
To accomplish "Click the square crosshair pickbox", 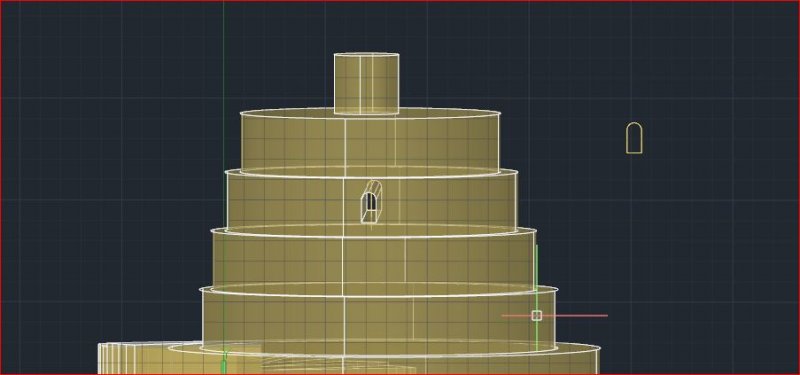I will (536, 316).
